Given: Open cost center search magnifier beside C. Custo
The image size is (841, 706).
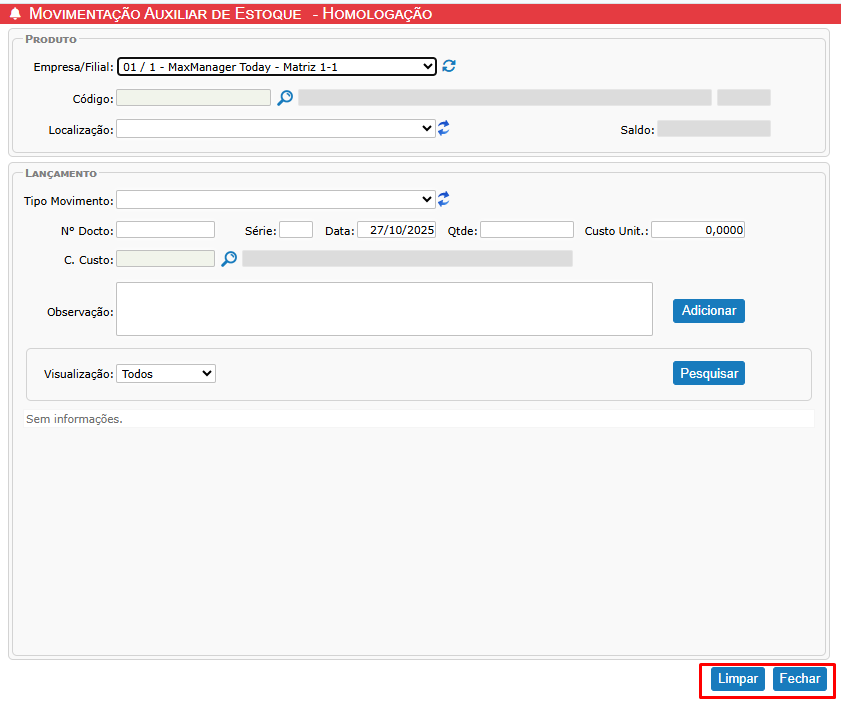Looking at the screenshot, I should [x=229, y=259].
